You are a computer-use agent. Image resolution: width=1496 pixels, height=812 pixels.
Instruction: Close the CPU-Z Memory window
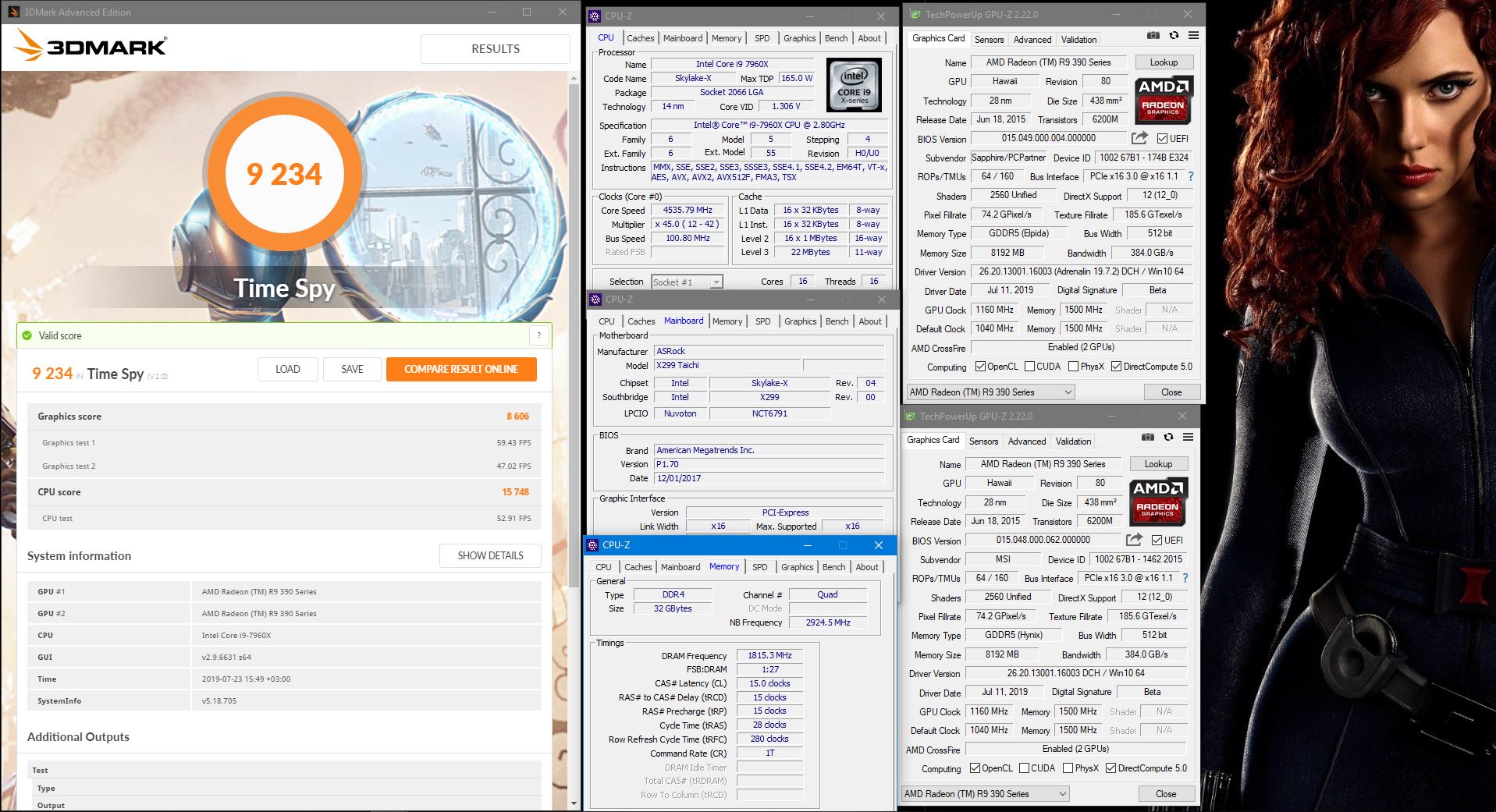(x=879, y=545)
